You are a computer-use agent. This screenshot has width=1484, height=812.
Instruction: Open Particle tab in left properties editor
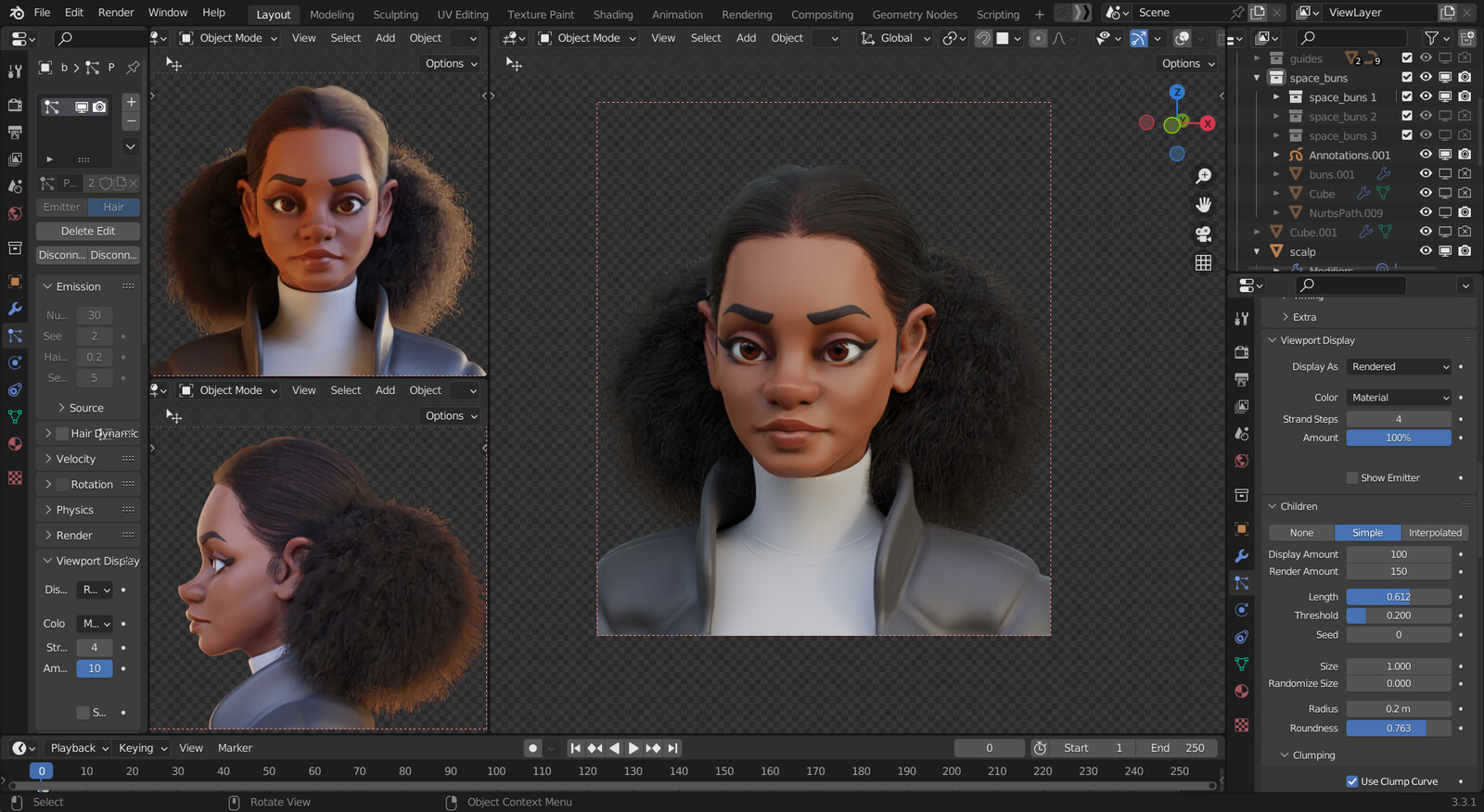pyautogui.click(x=15, y=336)
